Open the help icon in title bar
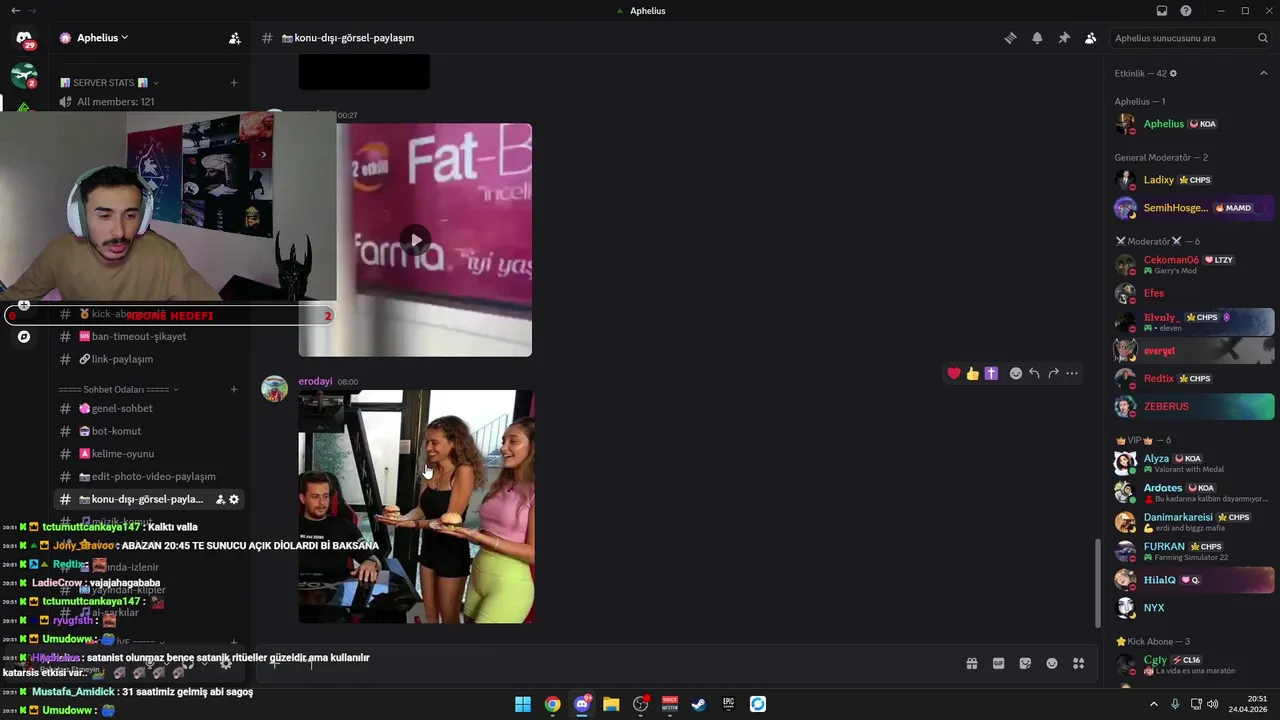 (1186, 11)
